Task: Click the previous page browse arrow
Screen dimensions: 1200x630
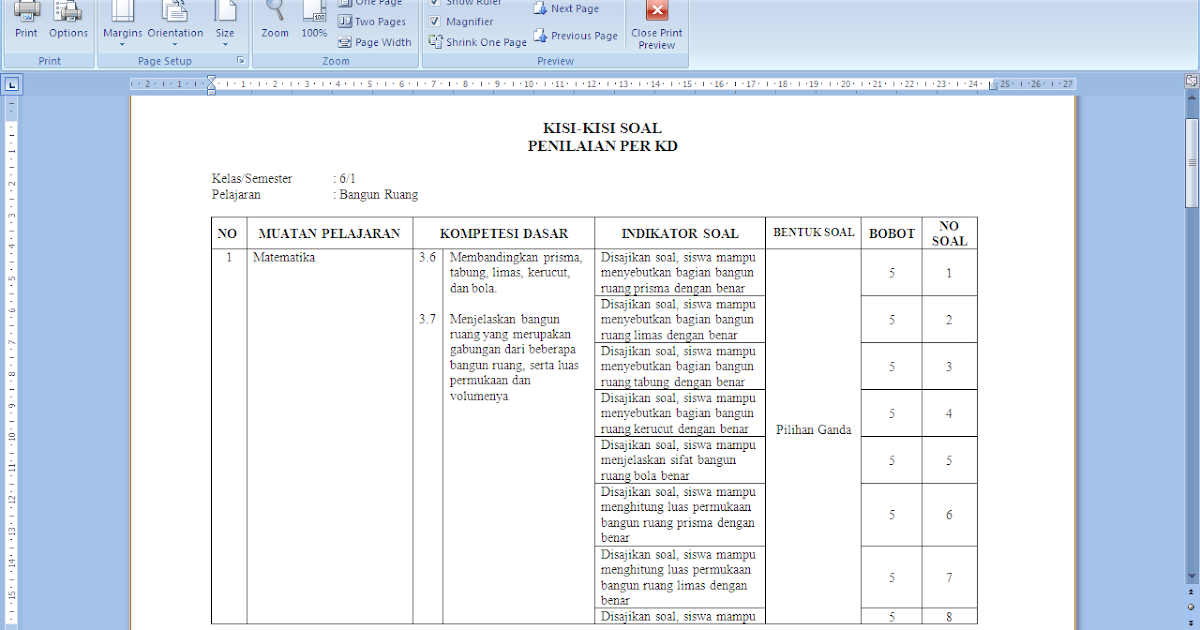Action: tap(1192, 593)
